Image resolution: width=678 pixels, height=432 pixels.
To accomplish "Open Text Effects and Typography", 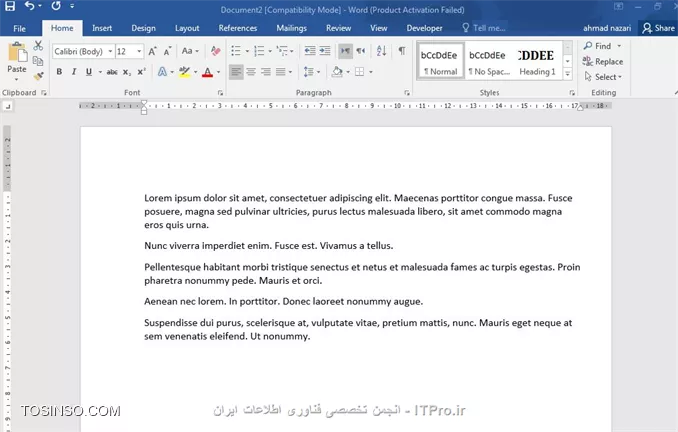I will (x=162, y=72).
